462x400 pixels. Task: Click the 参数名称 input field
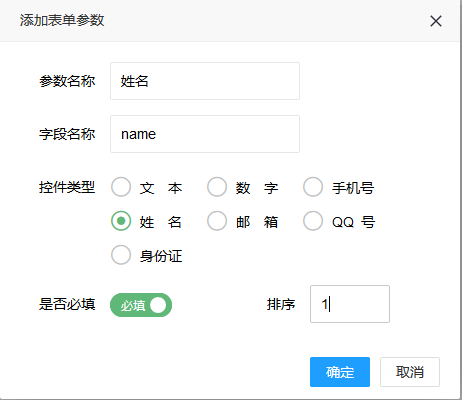(205, 81)
